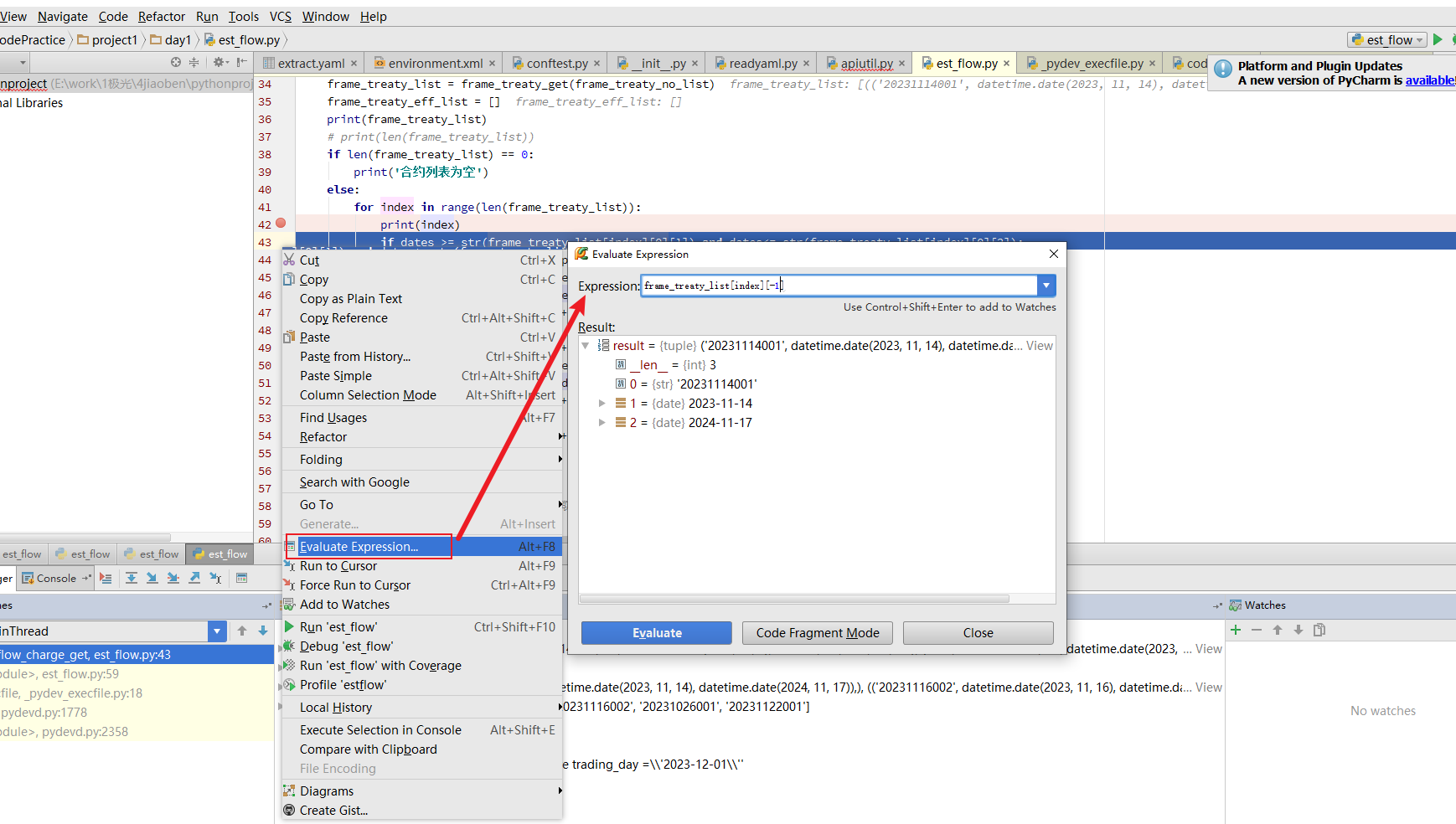Choose Debug 'est_flow' from context menu
The width and height of the screenshot is (1456, 824).
422,646
